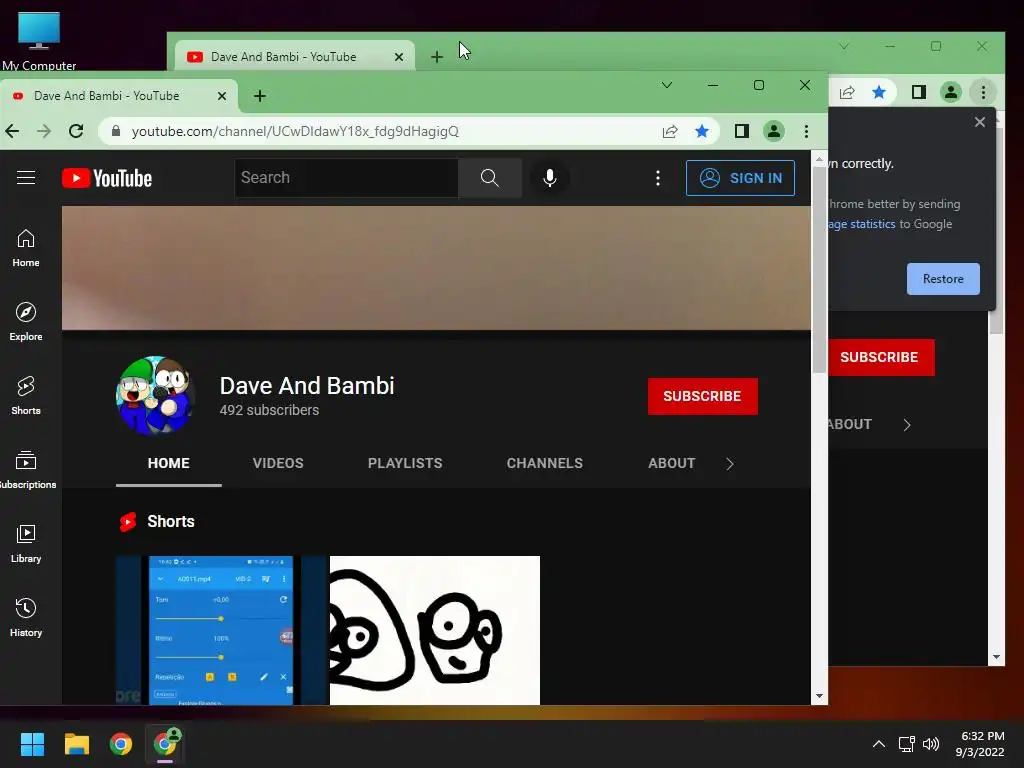
Task: Click the Restore button in the popup
Action: (x=943, y=279)
